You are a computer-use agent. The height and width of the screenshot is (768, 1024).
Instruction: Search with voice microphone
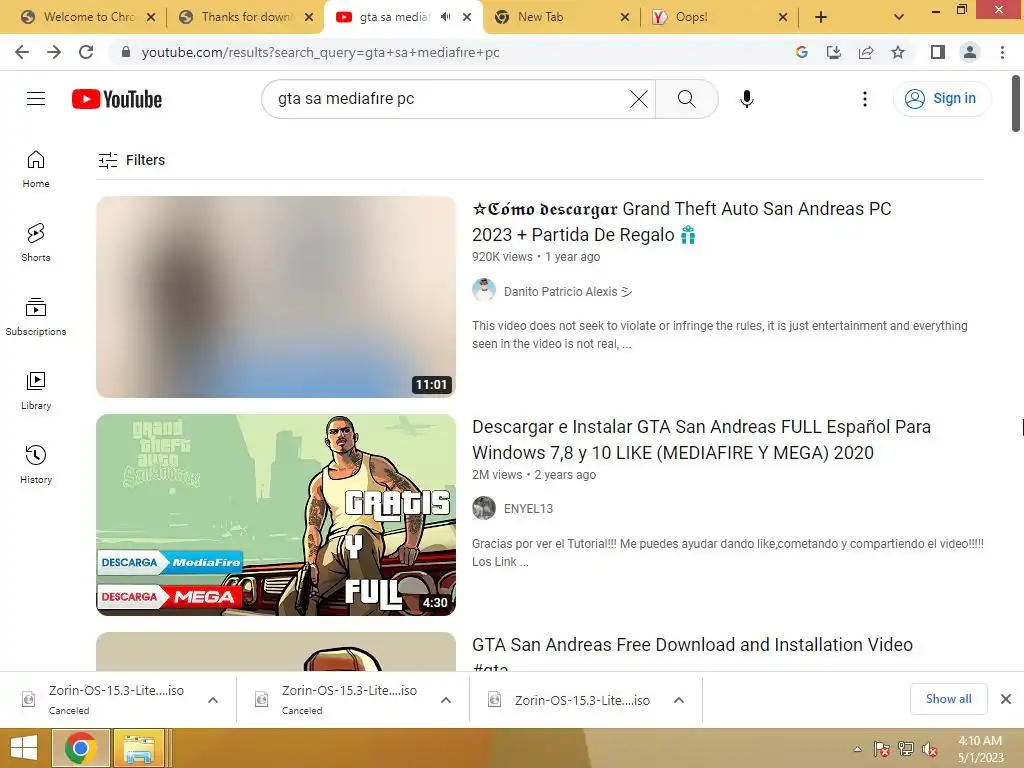click(x=746, y=99)
